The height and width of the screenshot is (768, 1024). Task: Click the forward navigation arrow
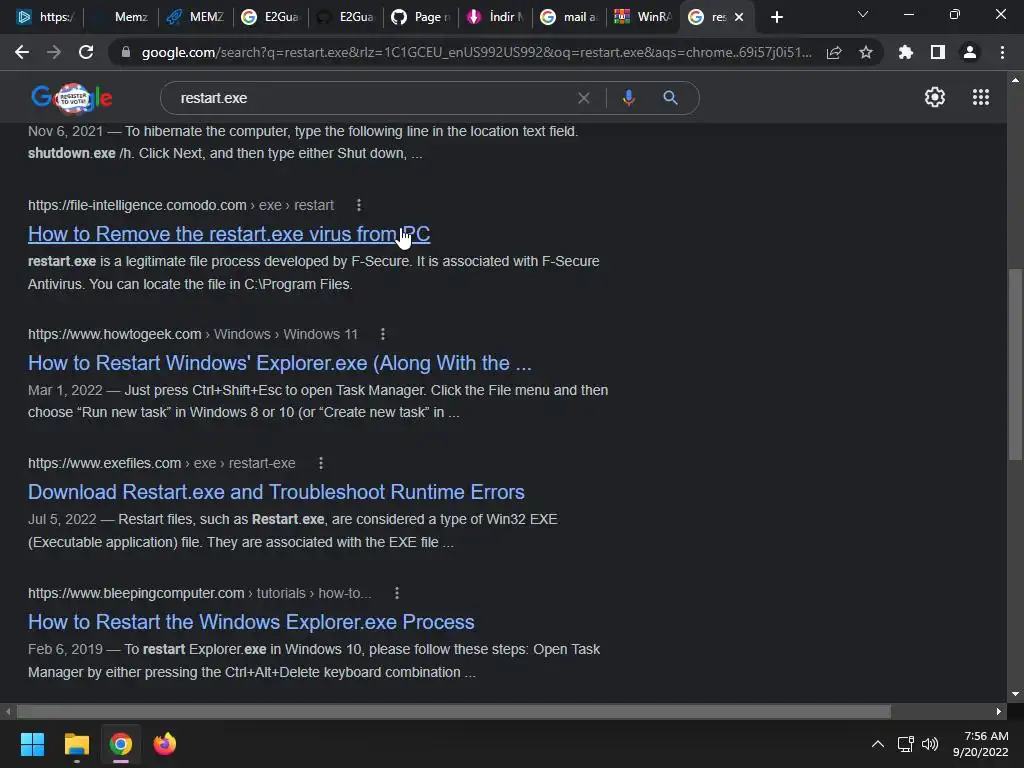pos(54,52)
